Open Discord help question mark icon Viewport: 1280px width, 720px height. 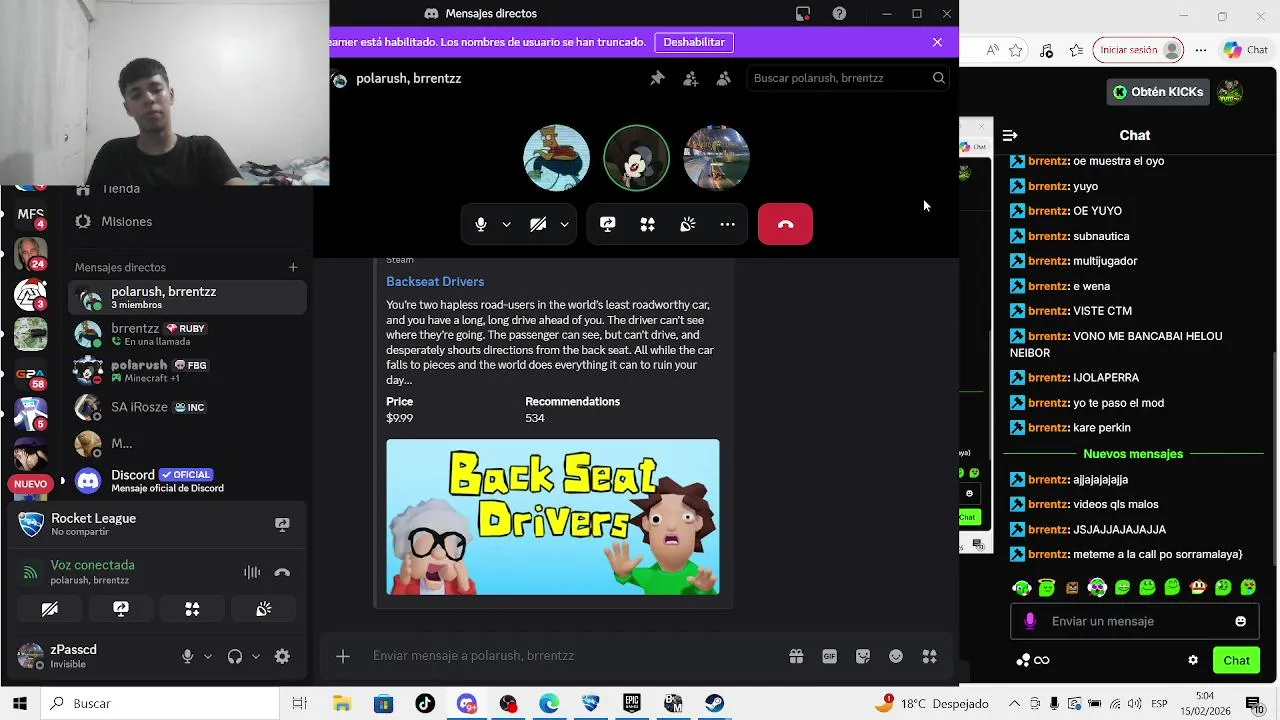[x=839, y=13]
